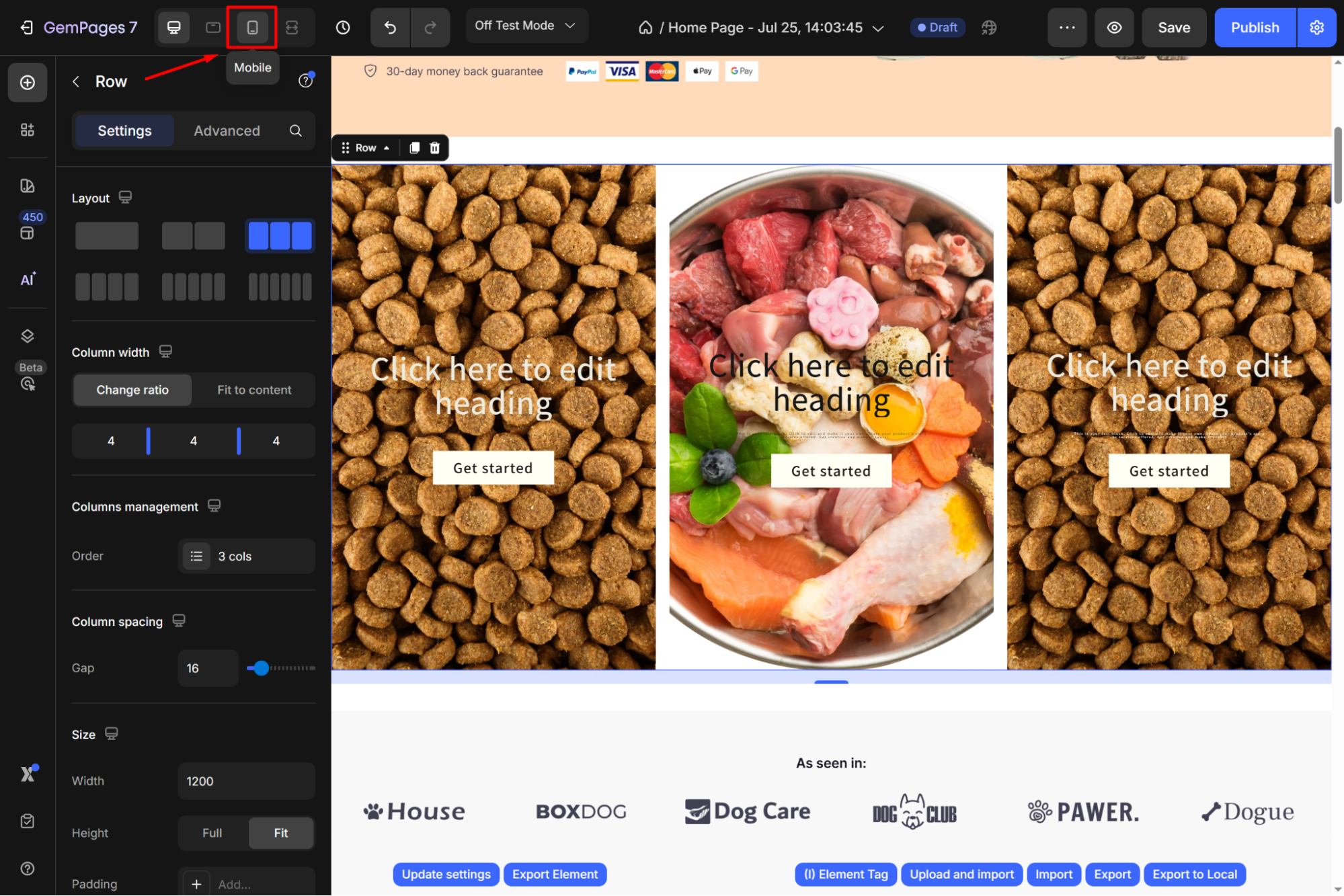Click the Save button
This screenshot has width=1344, height=896.
pos(1174,28)
